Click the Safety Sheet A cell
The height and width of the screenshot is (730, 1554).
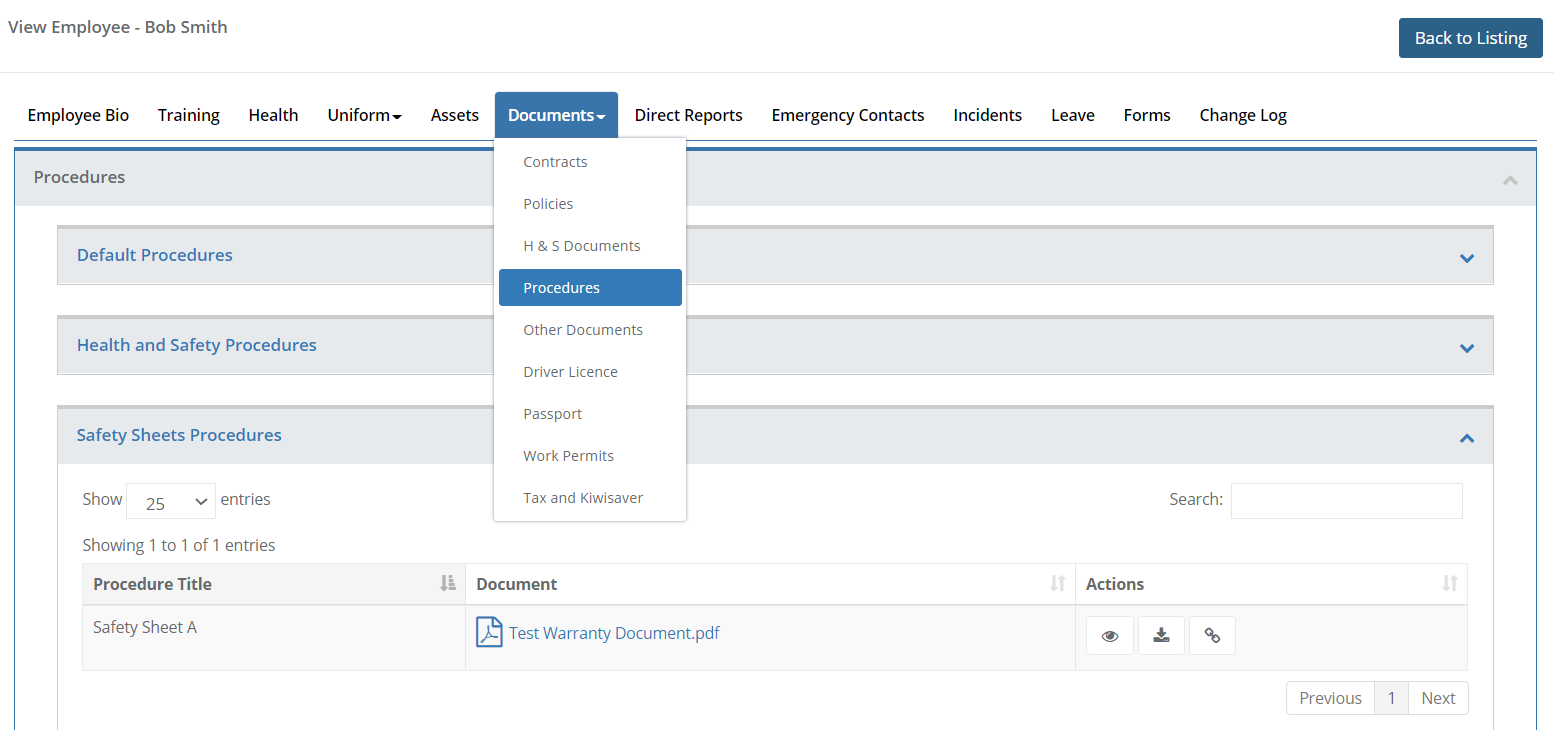273,638
